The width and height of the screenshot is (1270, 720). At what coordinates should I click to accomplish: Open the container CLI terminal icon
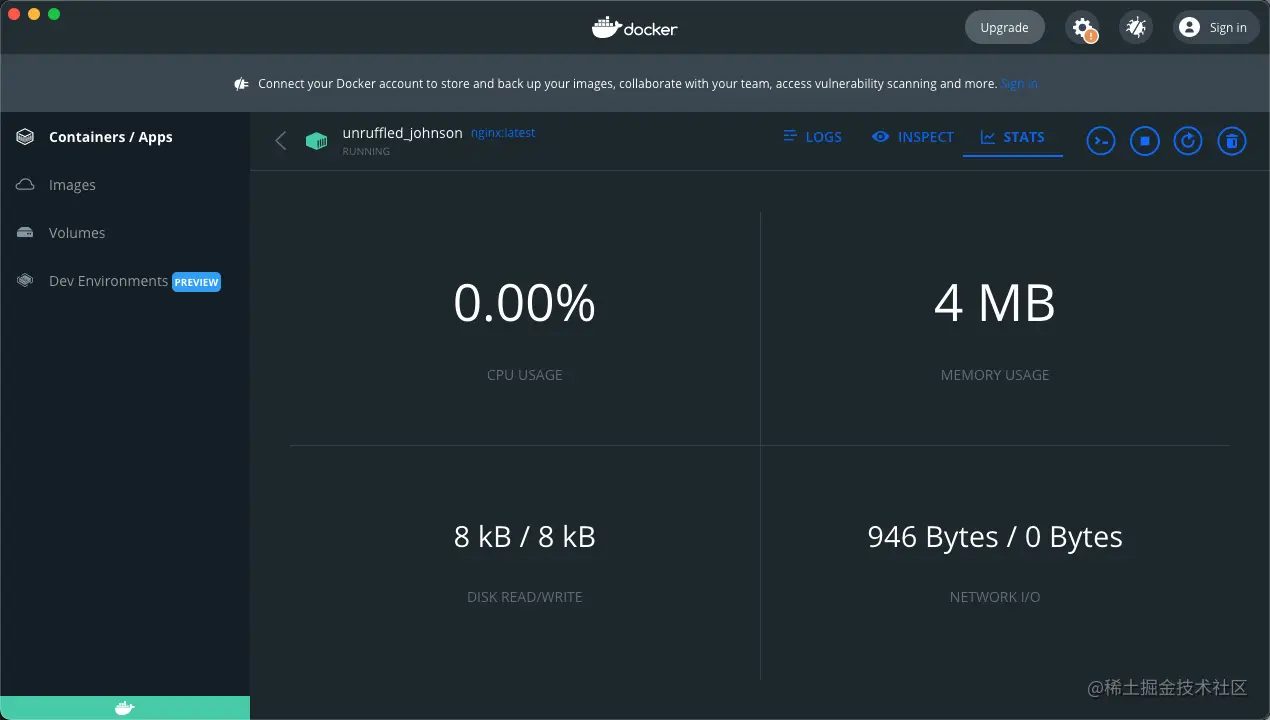pos(1101,141)
